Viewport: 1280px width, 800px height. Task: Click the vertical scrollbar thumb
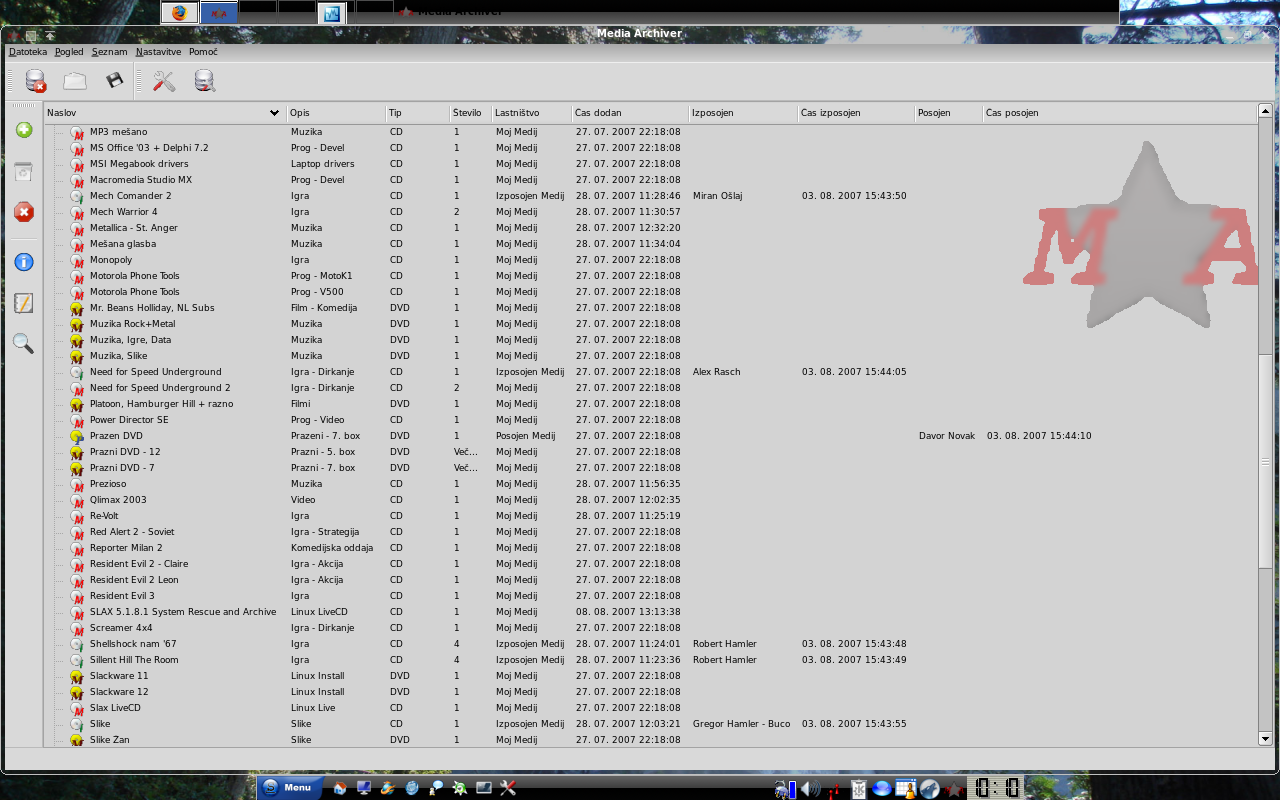click(x=1265, y=459)
